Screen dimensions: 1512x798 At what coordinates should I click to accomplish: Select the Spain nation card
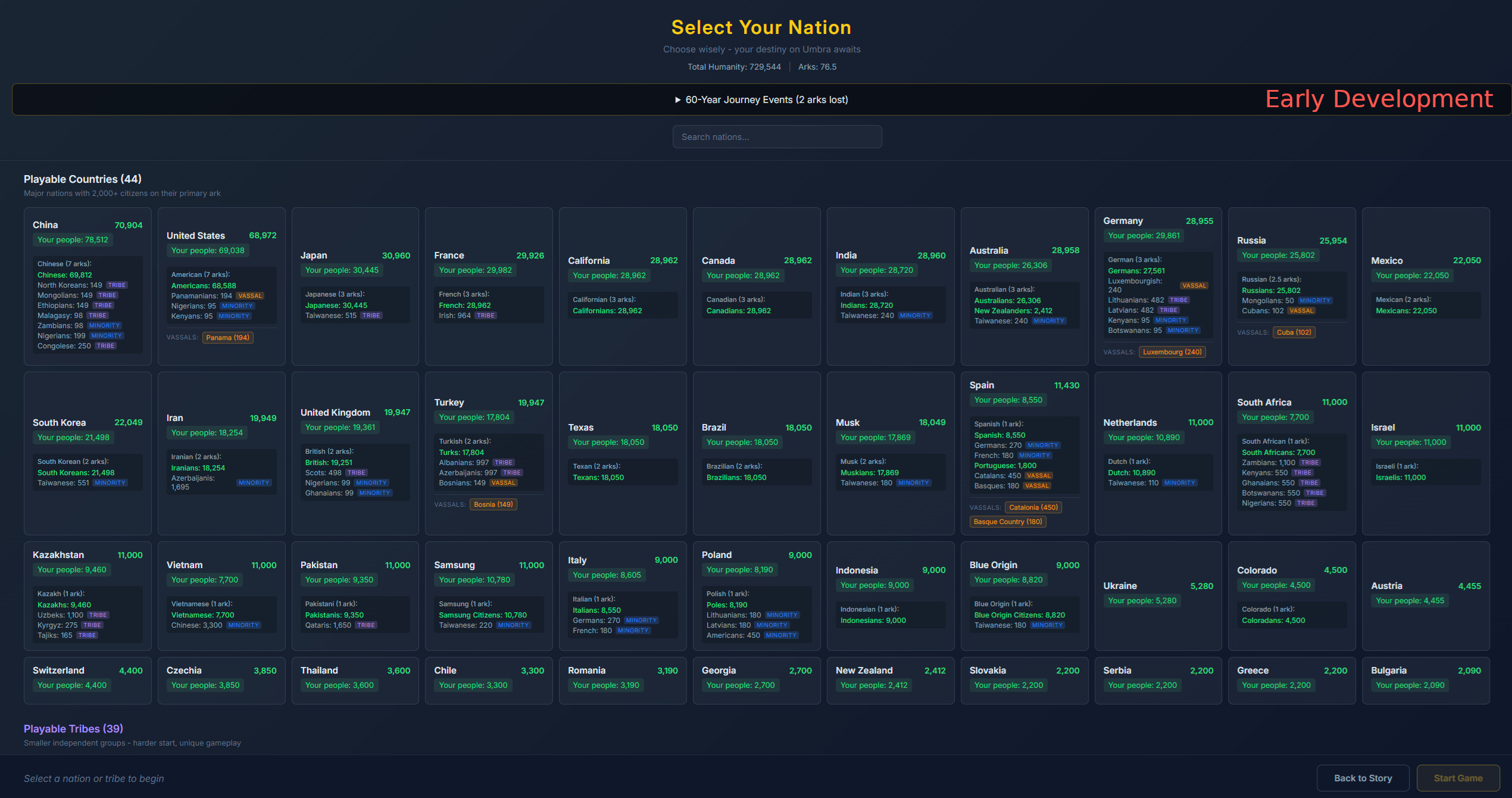pos(1024,453)
